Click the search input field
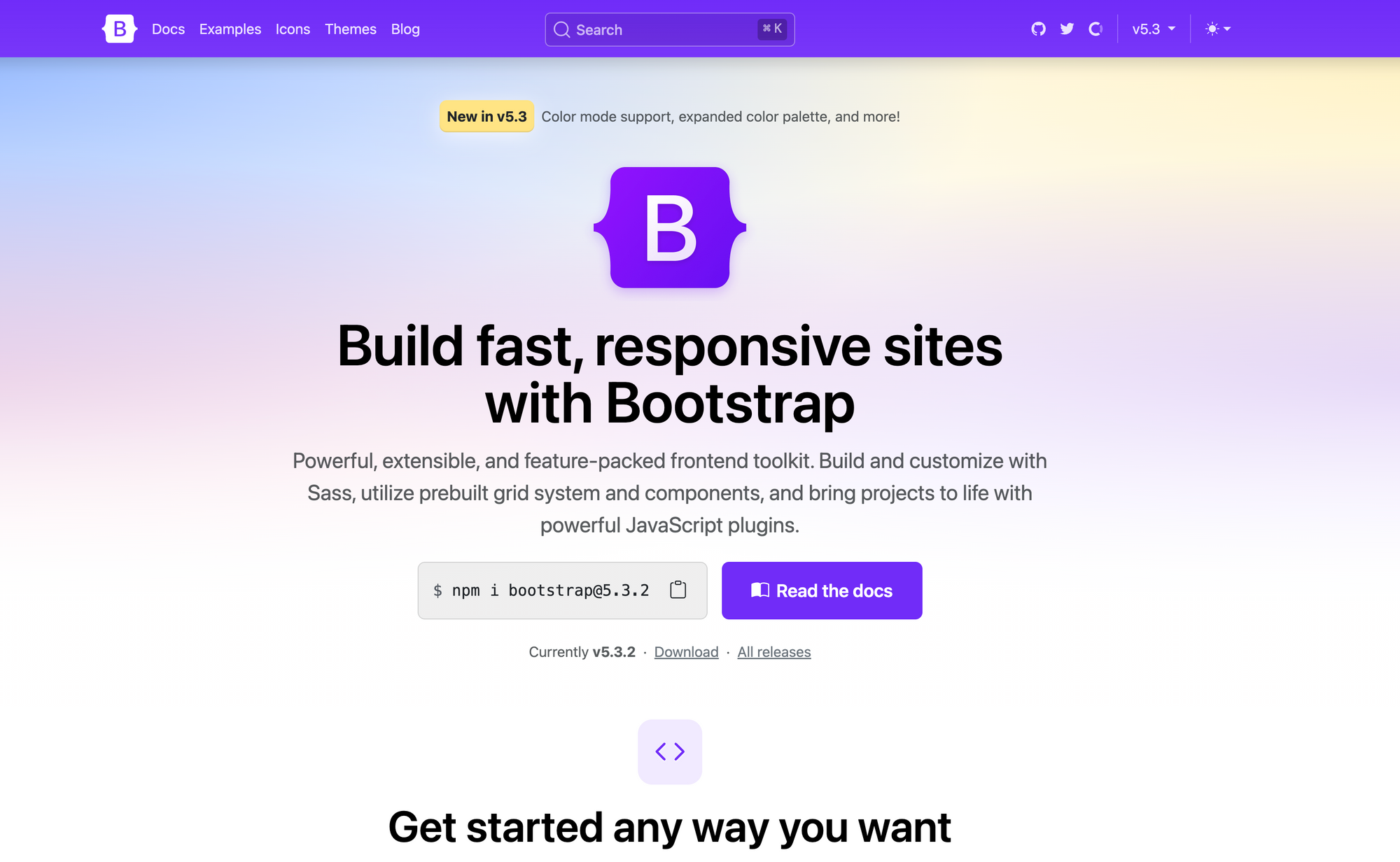This screenshot has height=862, width=1400. 670,29
